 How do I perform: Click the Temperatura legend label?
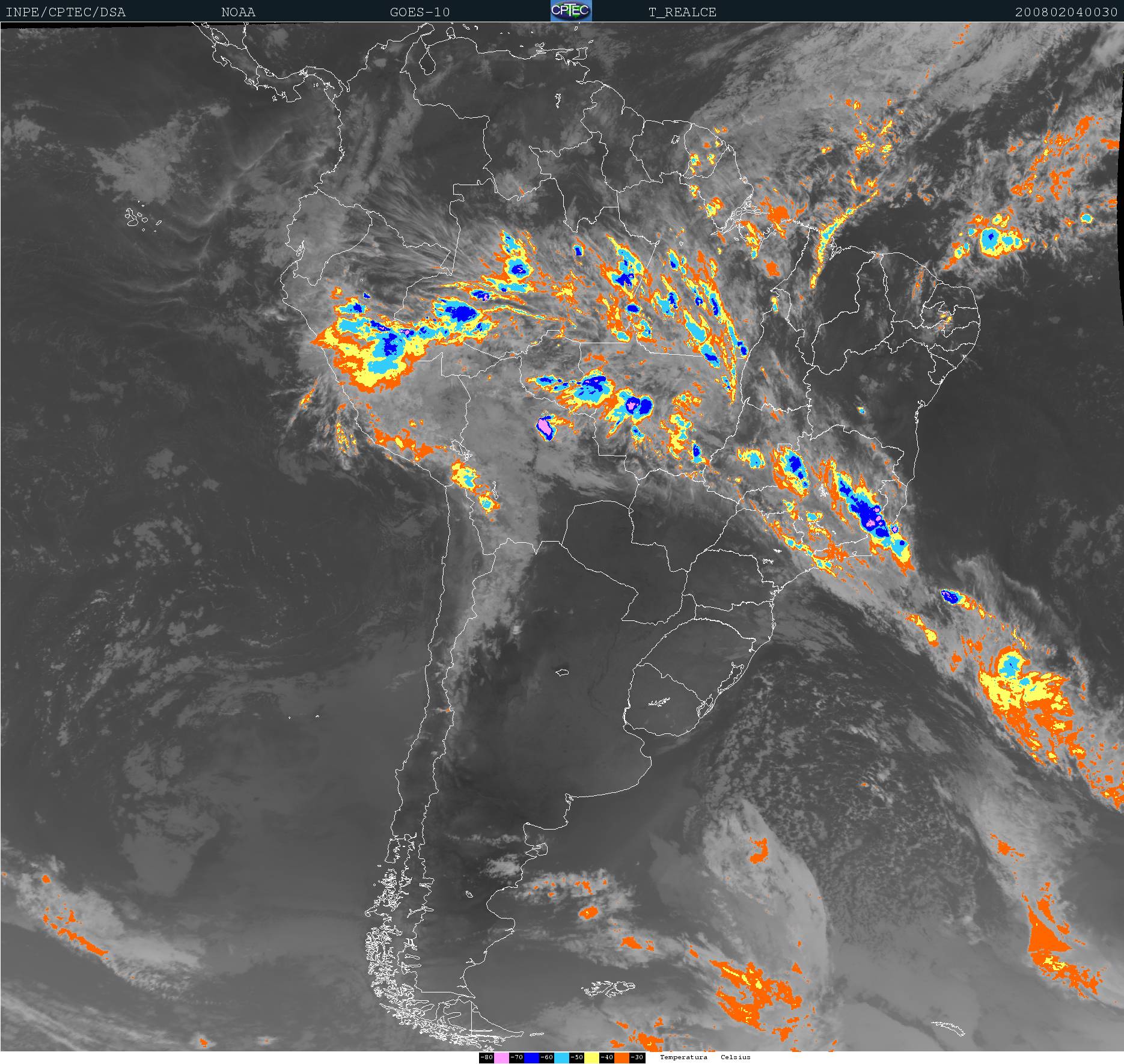(683, 1057)
